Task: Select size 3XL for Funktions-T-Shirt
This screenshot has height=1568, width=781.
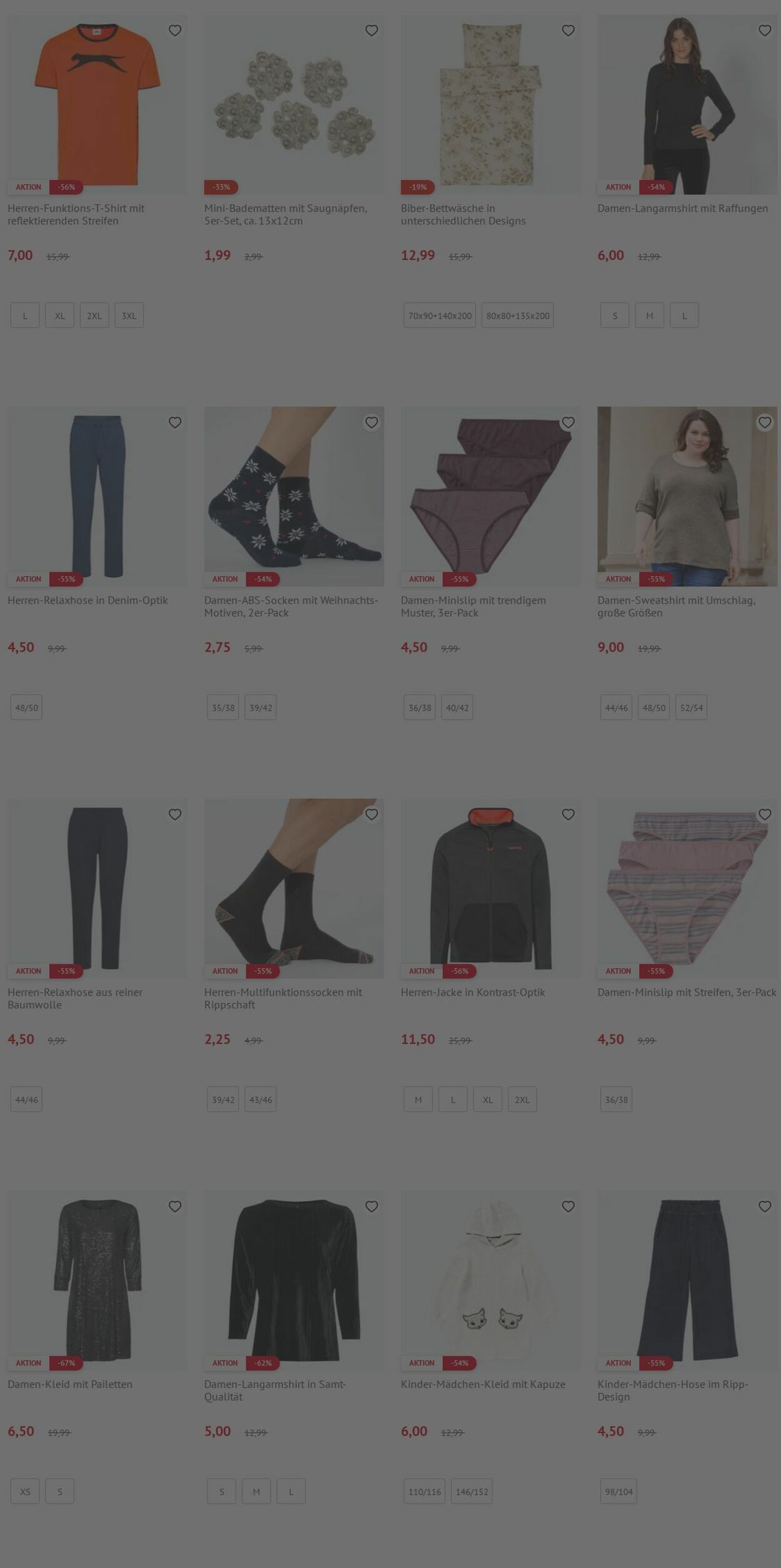Action: pyautogui.click(x=129, y=316)
